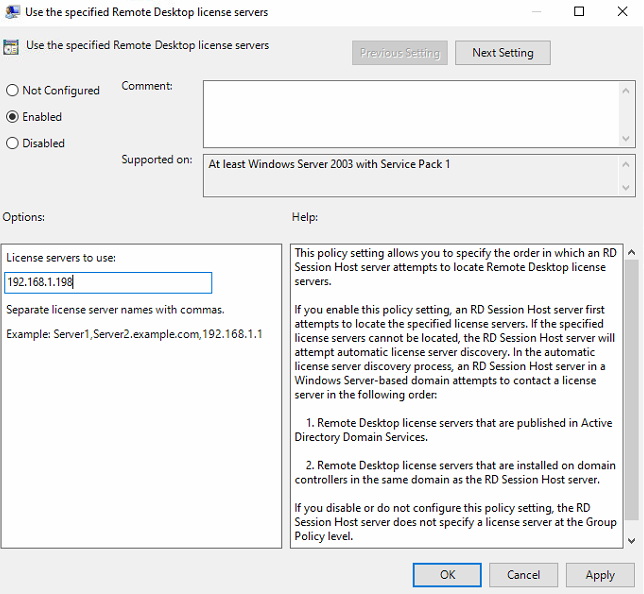Image resolution: width=644 pixels, height=594 pixels.
Task: Maximize the policy settings window
Action: click(579, 12)
